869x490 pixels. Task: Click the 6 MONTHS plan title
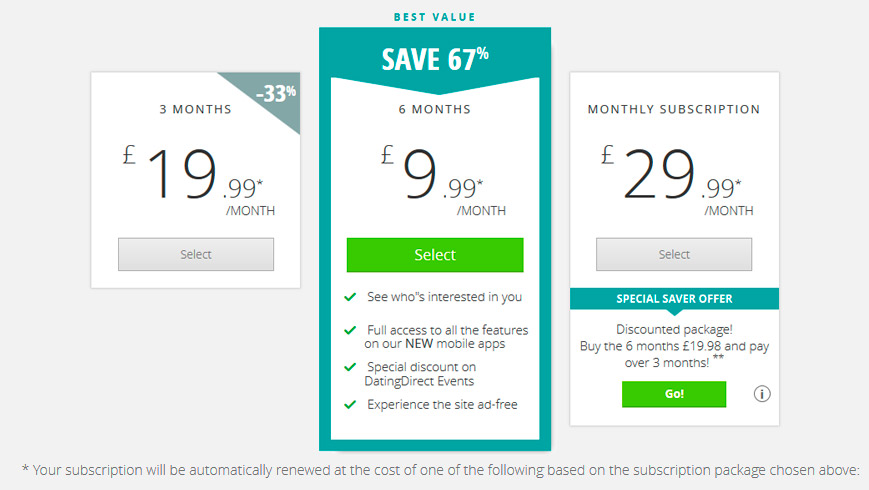coord(435,109)
